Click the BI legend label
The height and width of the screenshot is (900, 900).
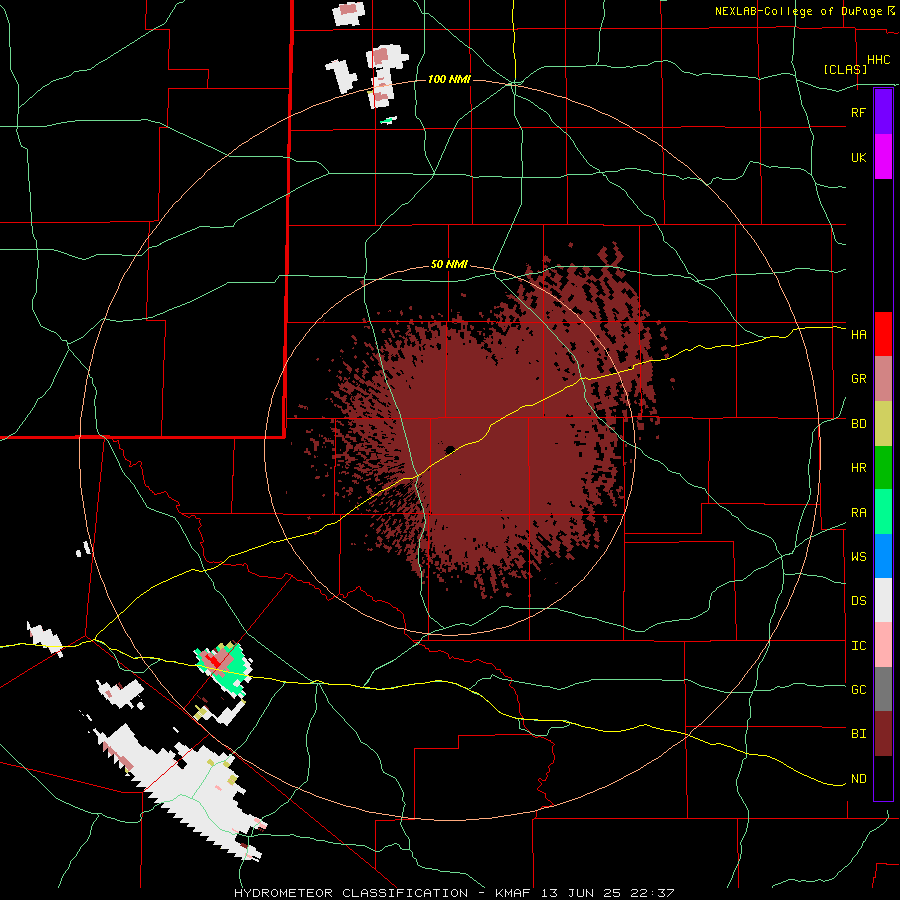pyautogui.click(x=858, y=734)
